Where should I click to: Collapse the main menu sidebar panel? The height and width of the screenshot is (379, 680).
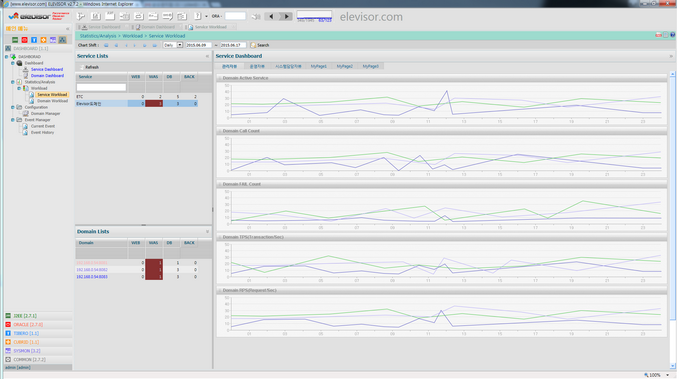pyautogui.click(x=68, y=29)
